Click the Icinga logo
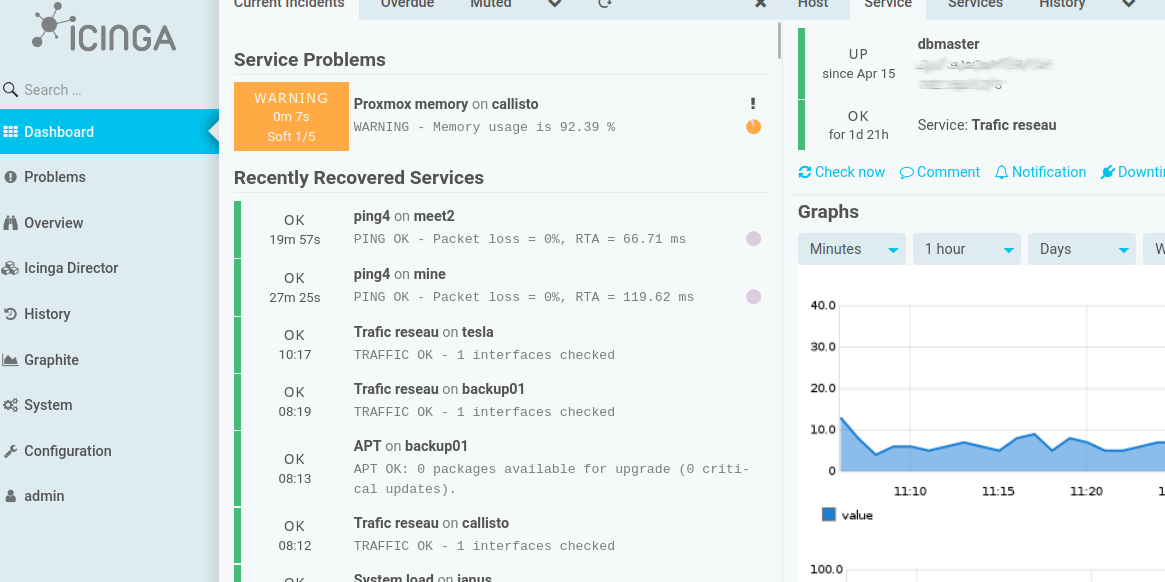Screen dimensions: 1165x582 [104, 28]
